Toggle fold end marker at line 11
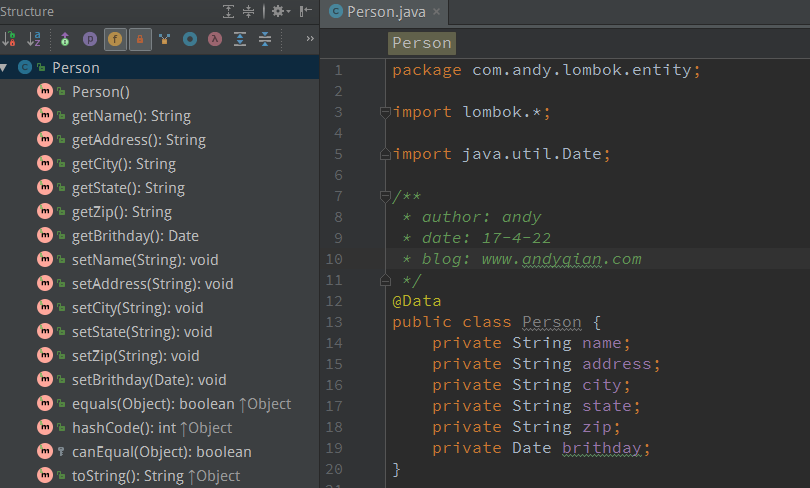The height and width of the screenshot is (488, 810). [x=385, y=280]
